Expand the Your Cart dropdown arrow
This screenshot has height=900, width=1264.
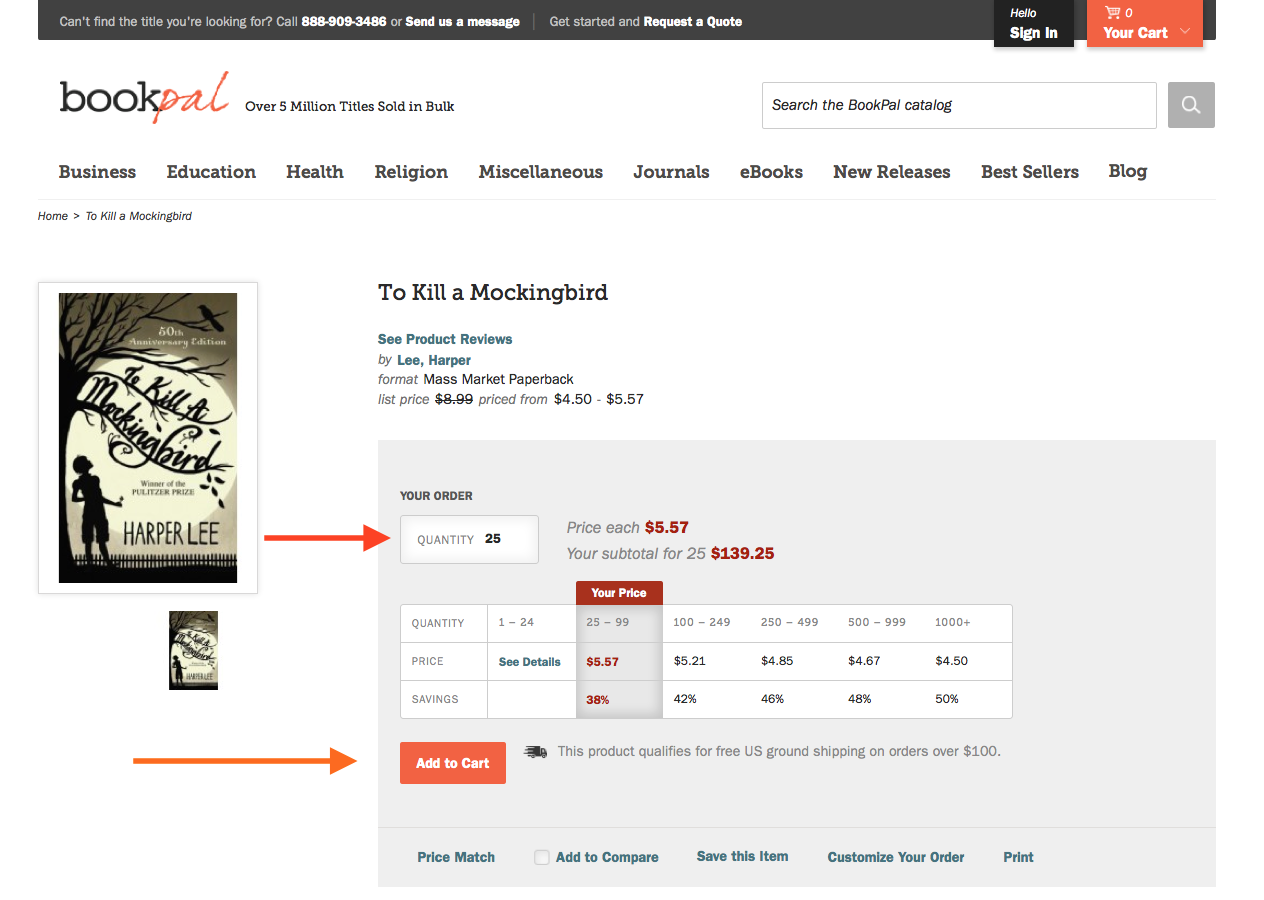(x=1185, y=32)
